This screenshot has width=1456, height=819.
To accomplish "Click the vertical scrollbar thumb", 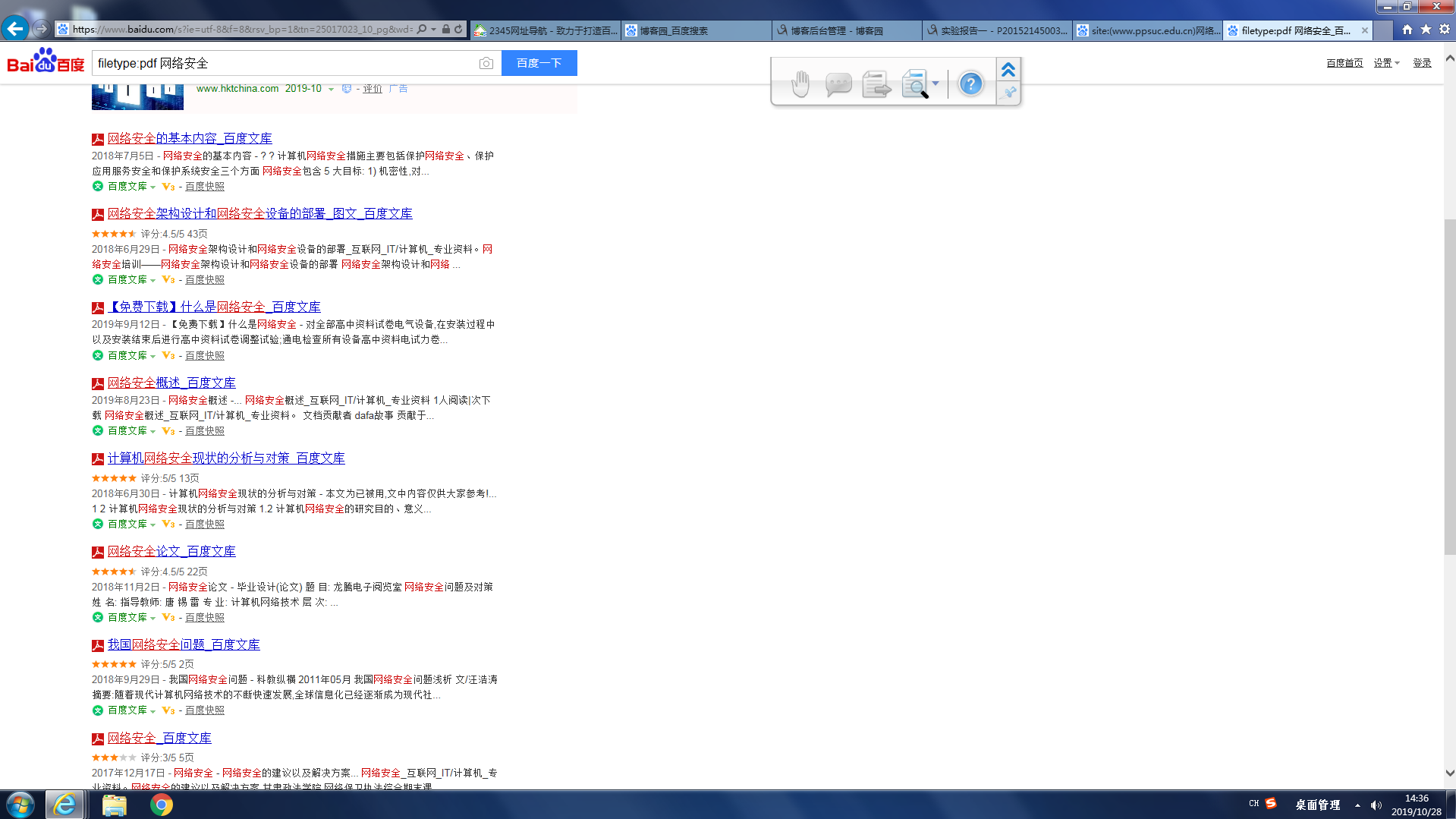I will coord(1449,387).
